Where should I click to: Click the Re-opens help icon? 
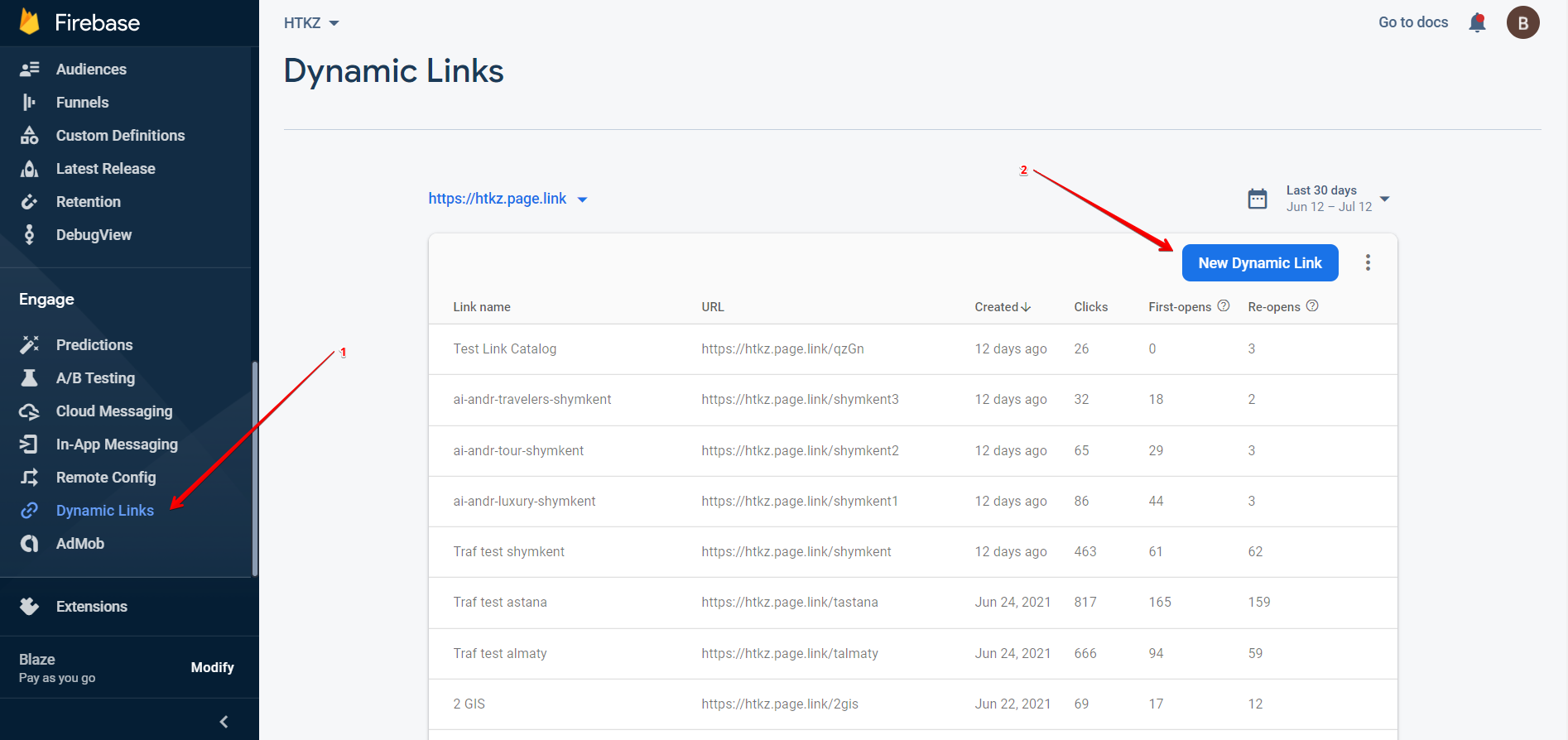click(1312, 306)
